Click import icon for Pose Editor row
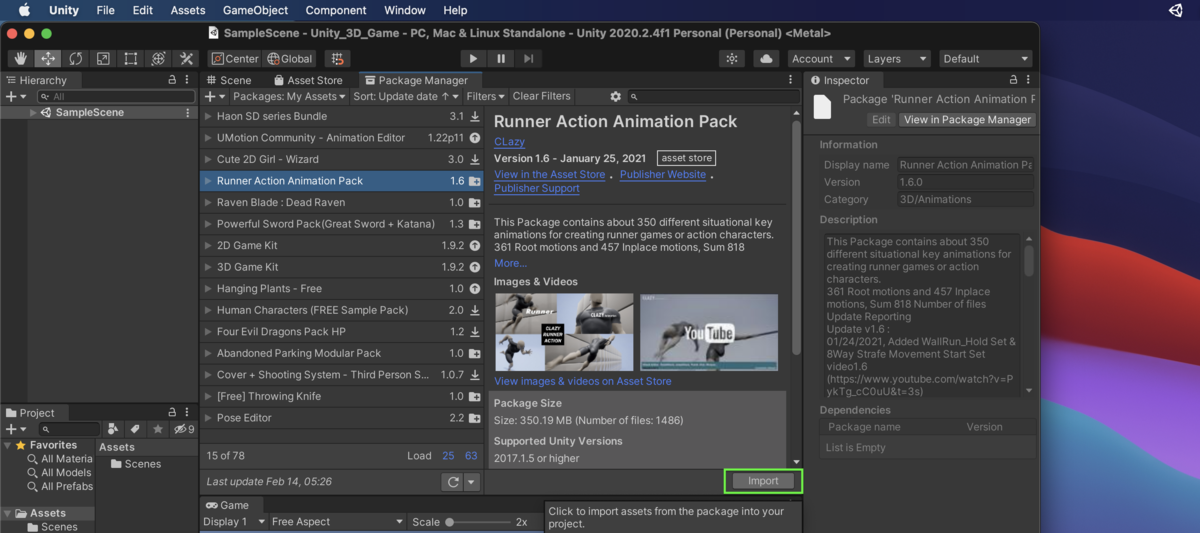 (x=475, y=418)
